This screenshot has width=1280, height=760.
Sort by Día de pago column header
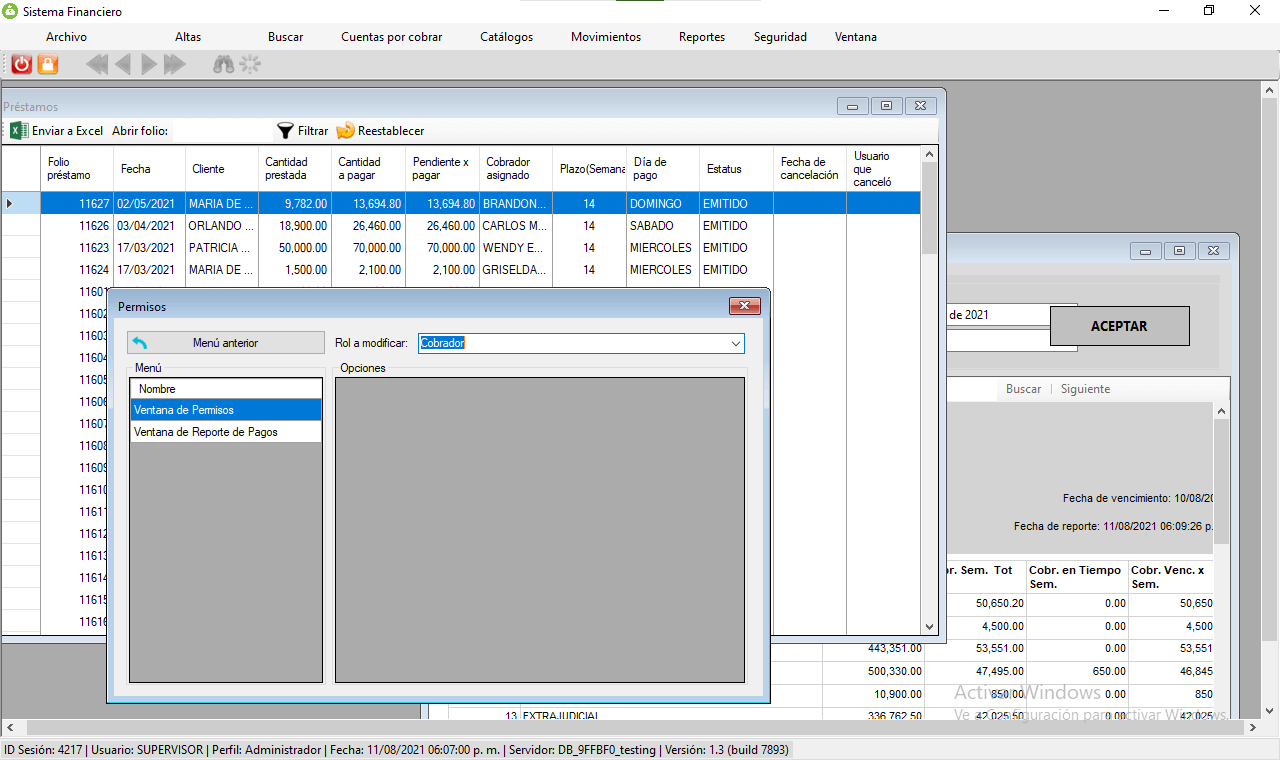[x=664, y=168]
